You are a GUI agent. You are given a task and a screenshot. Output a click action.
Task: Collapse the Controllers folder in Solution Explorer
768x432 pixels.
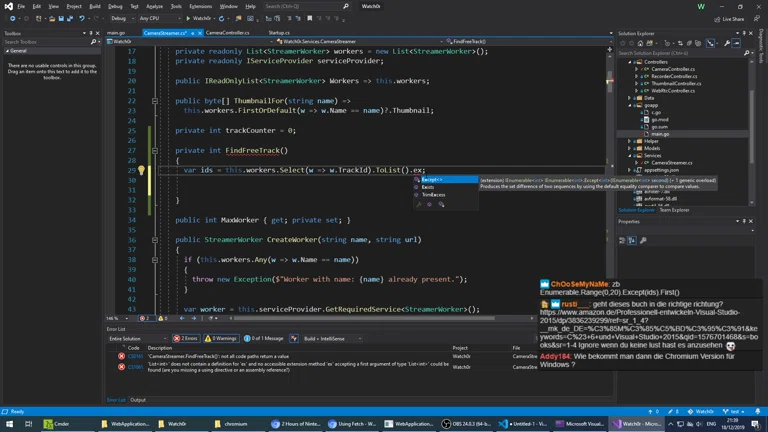(x=630, y=62)
